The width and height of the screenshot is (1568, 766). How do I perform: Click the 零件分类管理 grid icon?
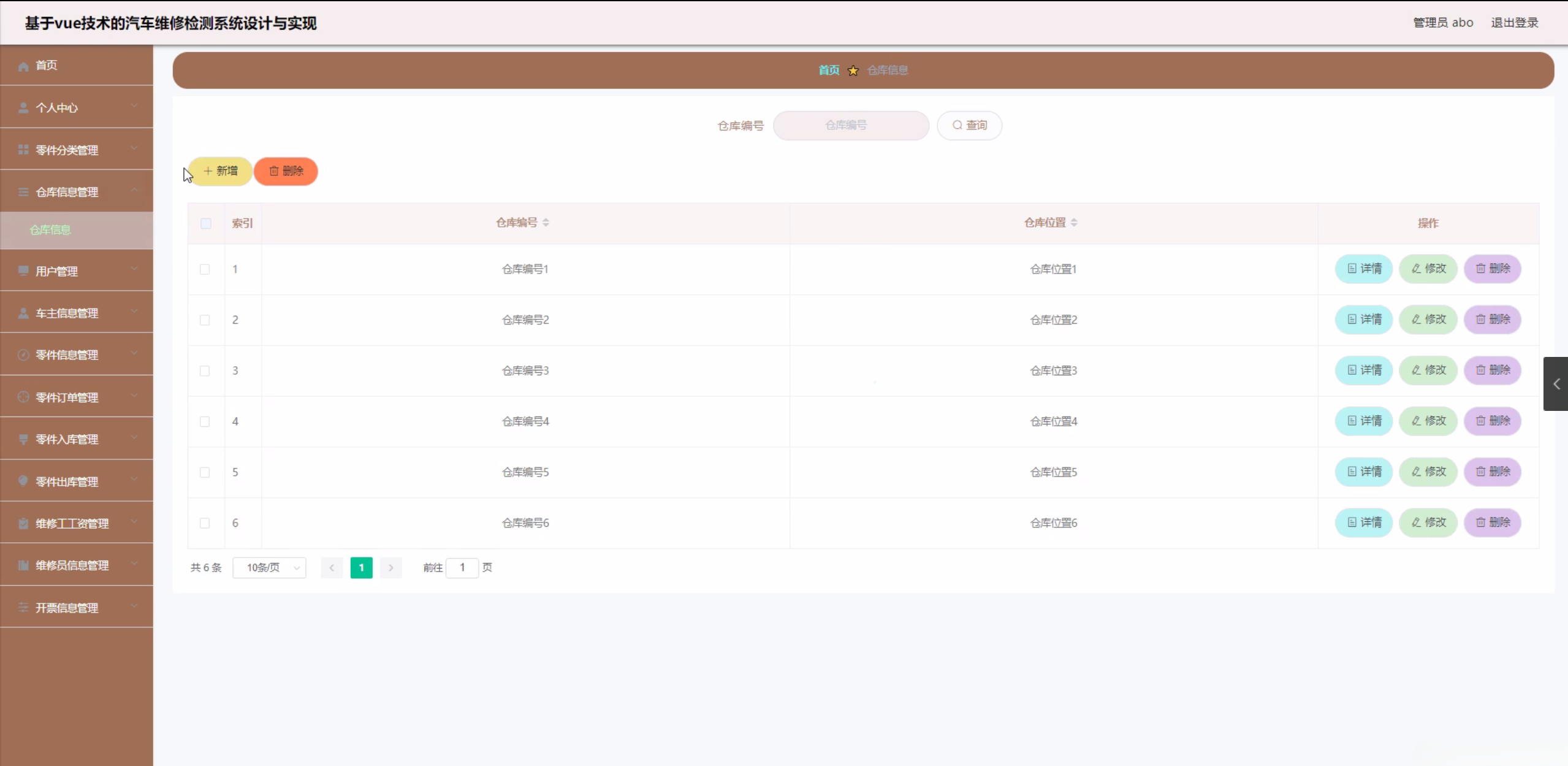click(23, 149)
